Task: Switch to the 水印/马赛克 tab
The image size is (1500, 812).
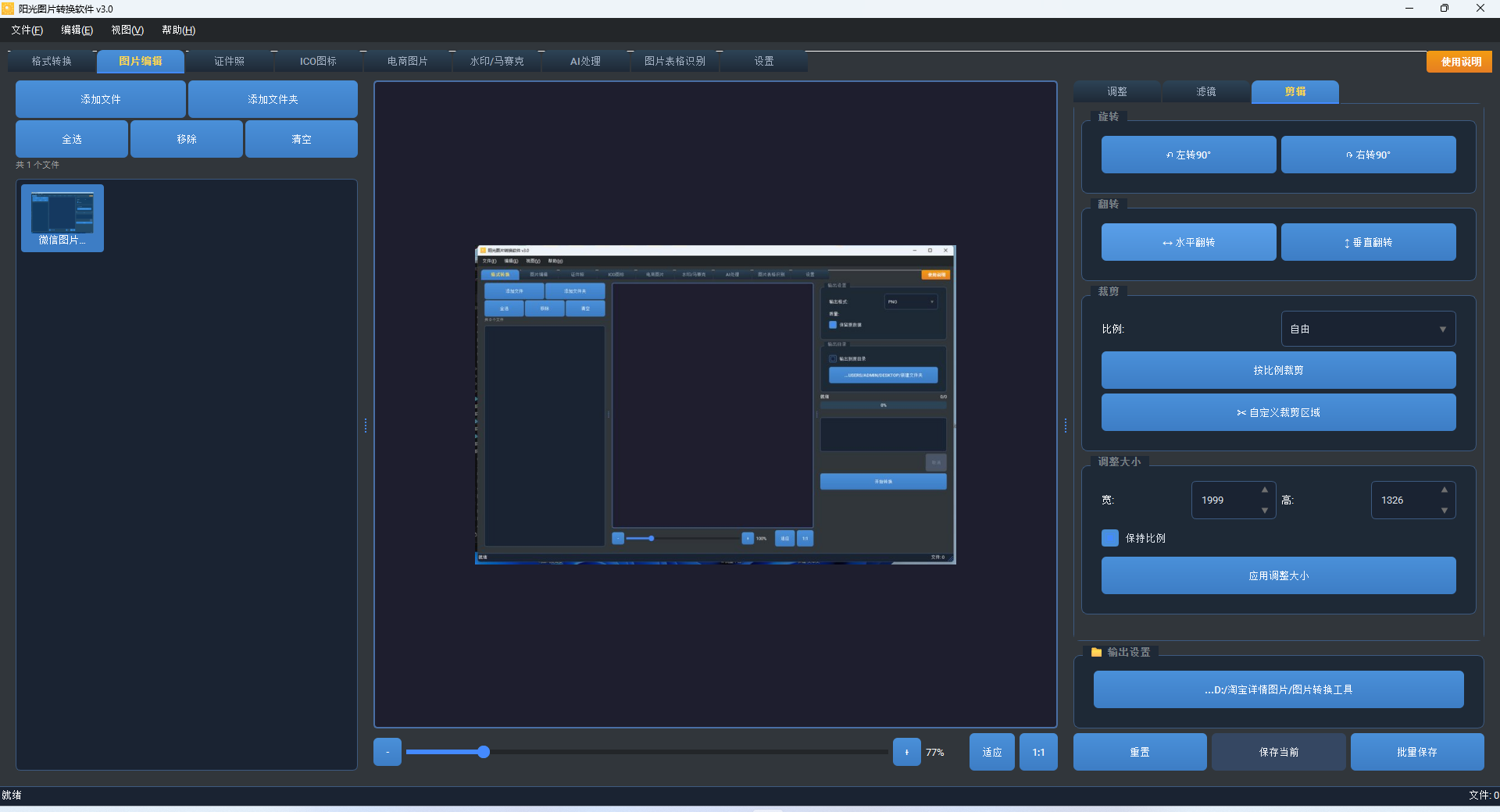Action: (x=497, y=61)
